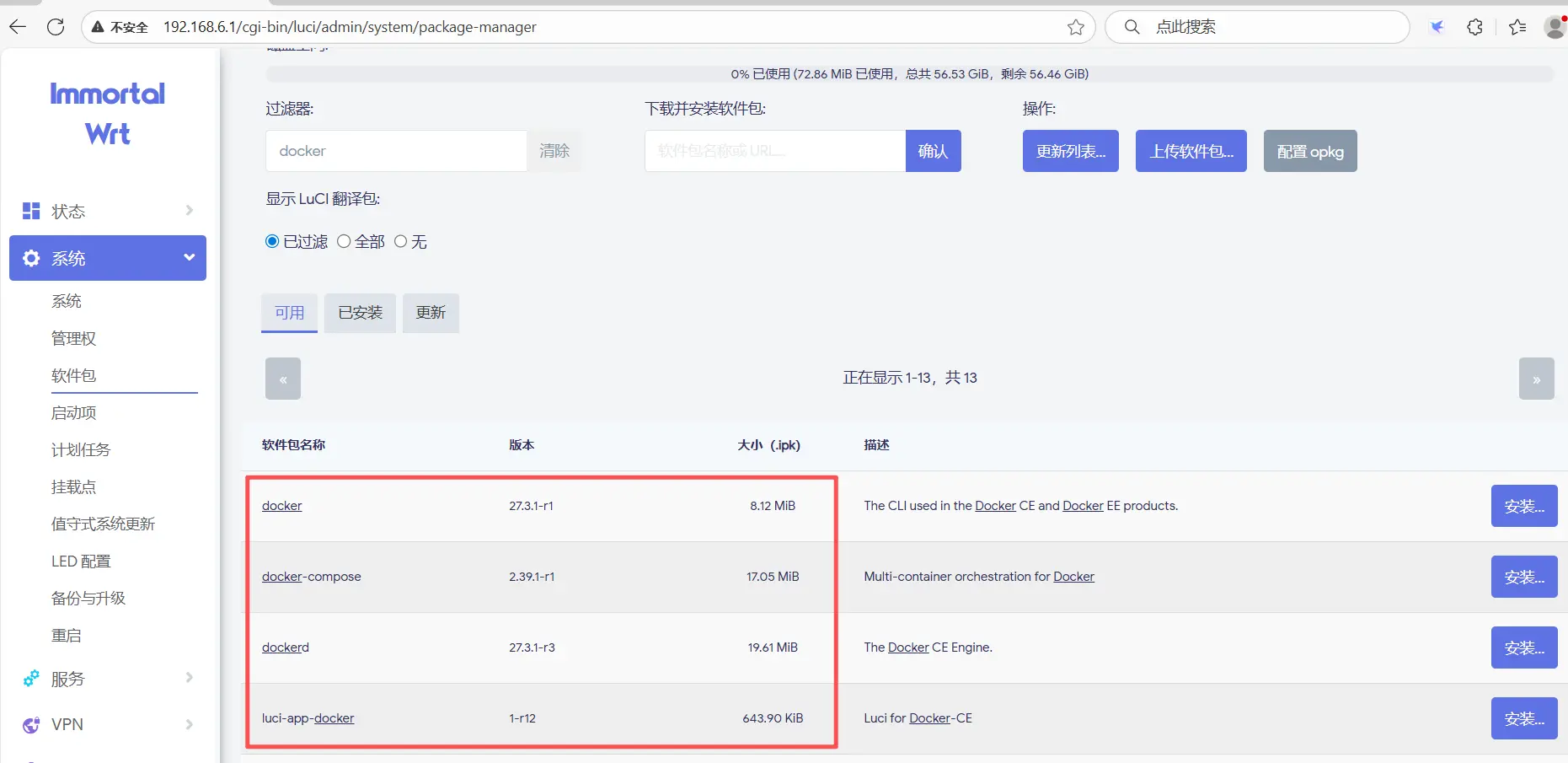Open the dockerd package link
The height and width of the screenshot is (763, 1568).
(286, 647)
